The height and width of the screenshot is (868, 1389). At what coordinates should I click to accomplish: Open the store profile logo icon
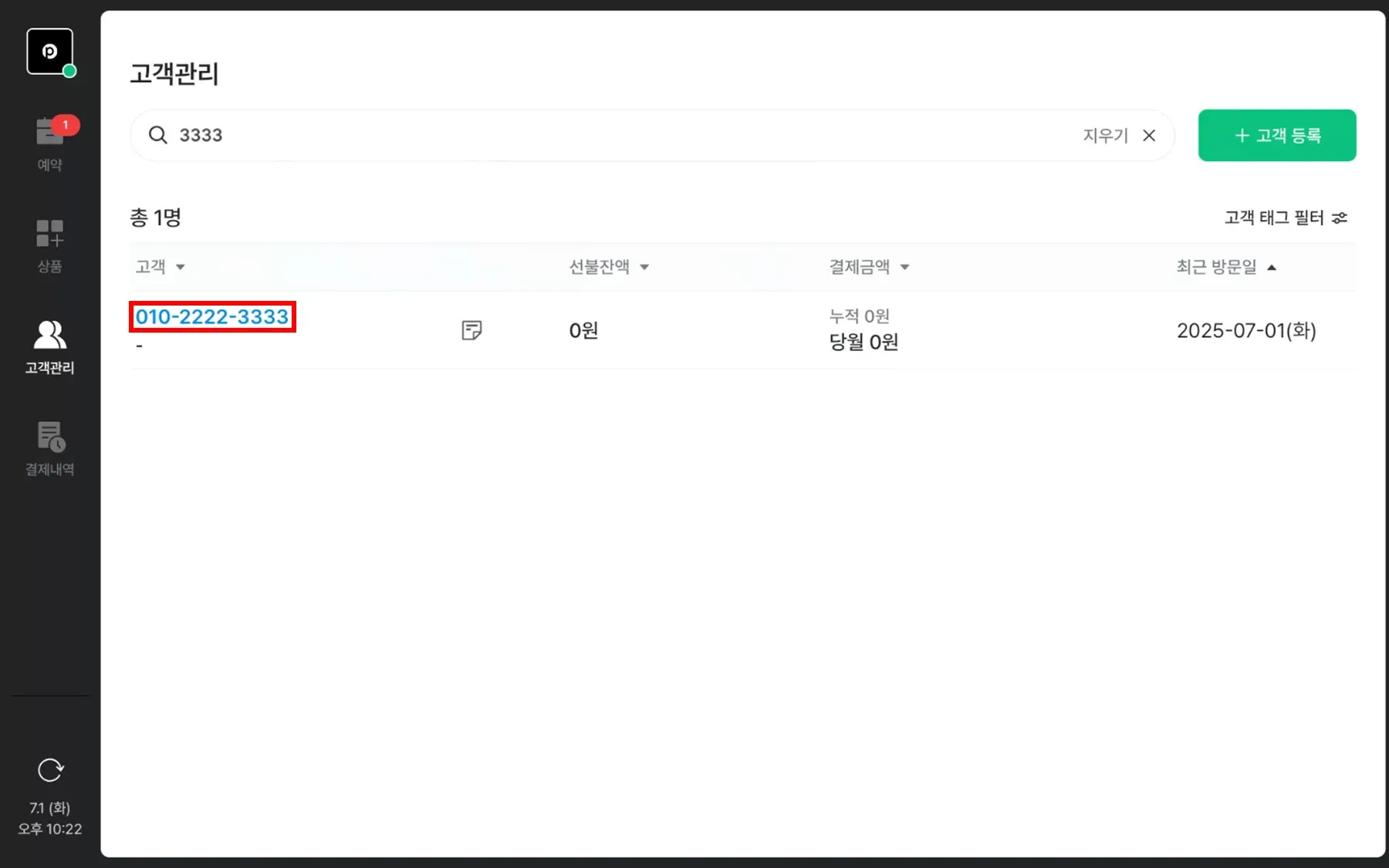tap(50, 52)
